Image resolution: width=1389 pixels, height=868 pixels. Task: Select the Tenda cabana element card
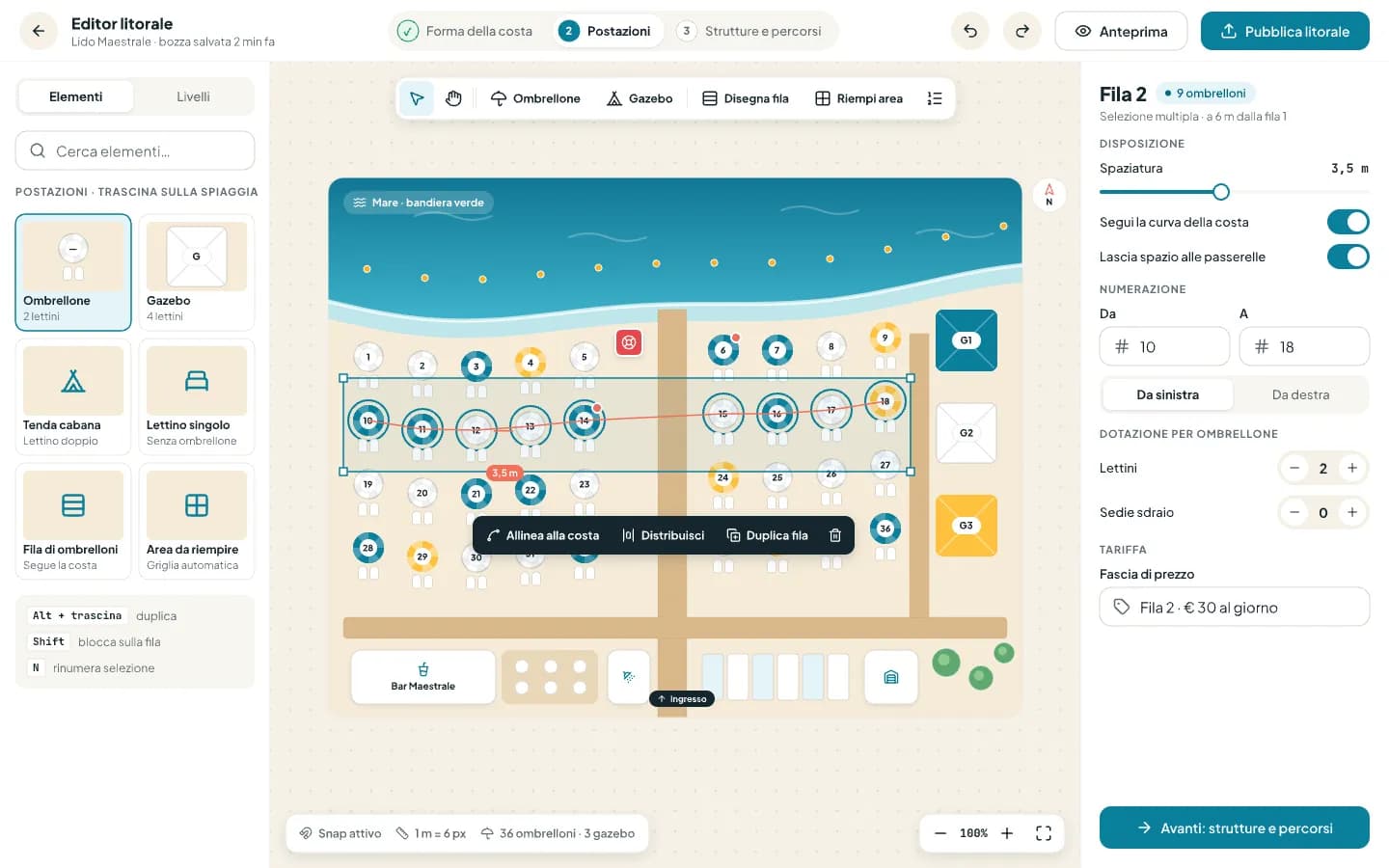click(73, 396)
